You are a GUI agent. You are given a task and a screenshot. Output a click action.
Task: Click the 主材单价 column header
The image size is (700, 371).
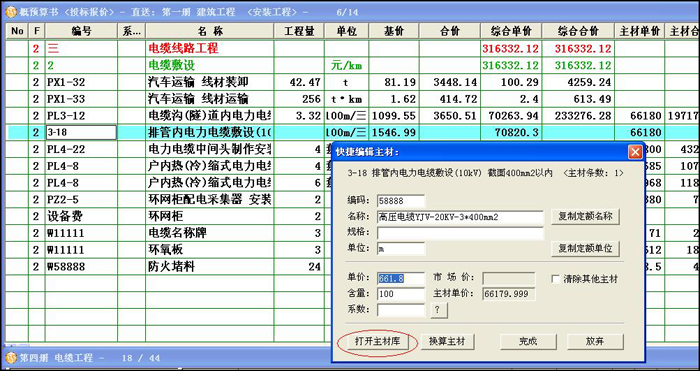click(640, 31)
